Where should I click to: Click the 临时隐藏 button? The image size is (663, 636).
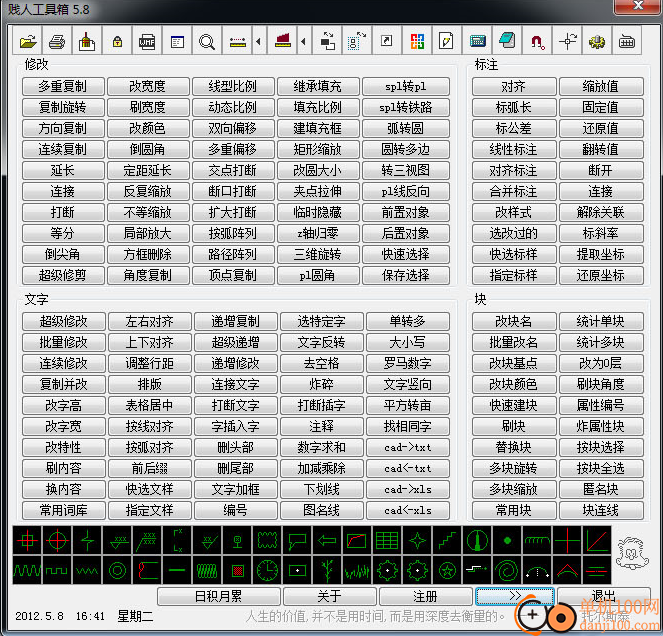tap(318, 212)
